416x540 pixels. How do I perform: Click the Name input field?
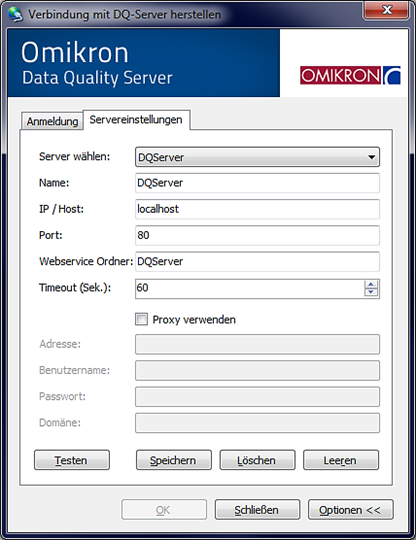(x=257, y=183)
